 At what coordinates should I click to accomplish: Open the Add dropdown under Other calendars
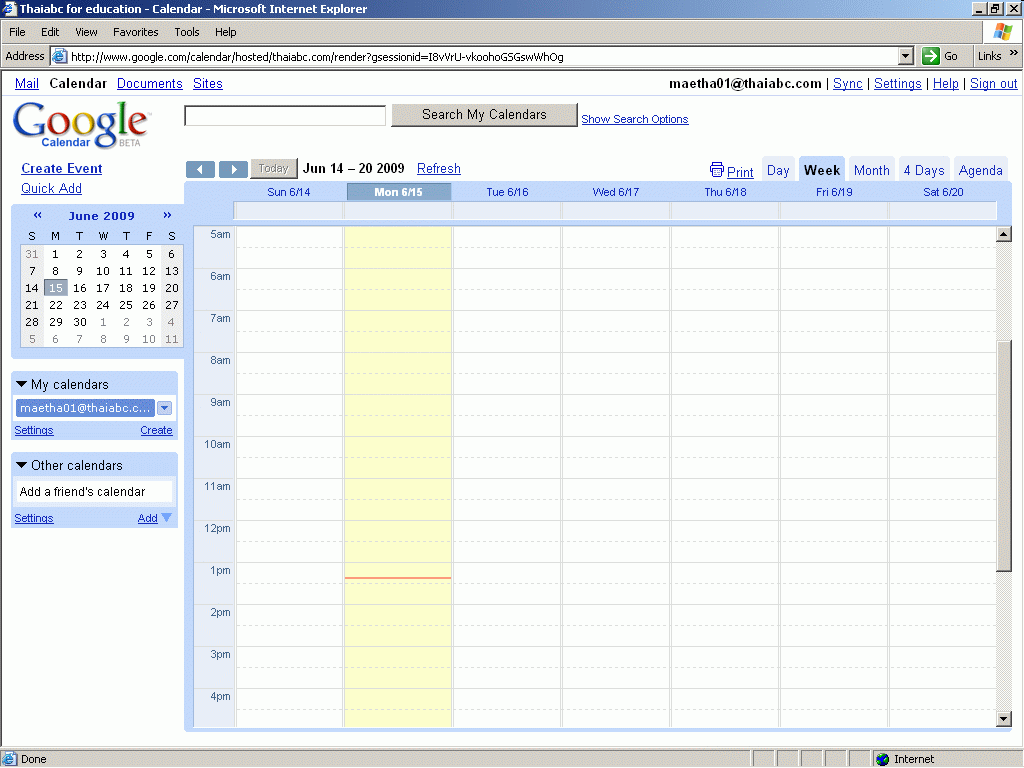(x=166, y=518)
